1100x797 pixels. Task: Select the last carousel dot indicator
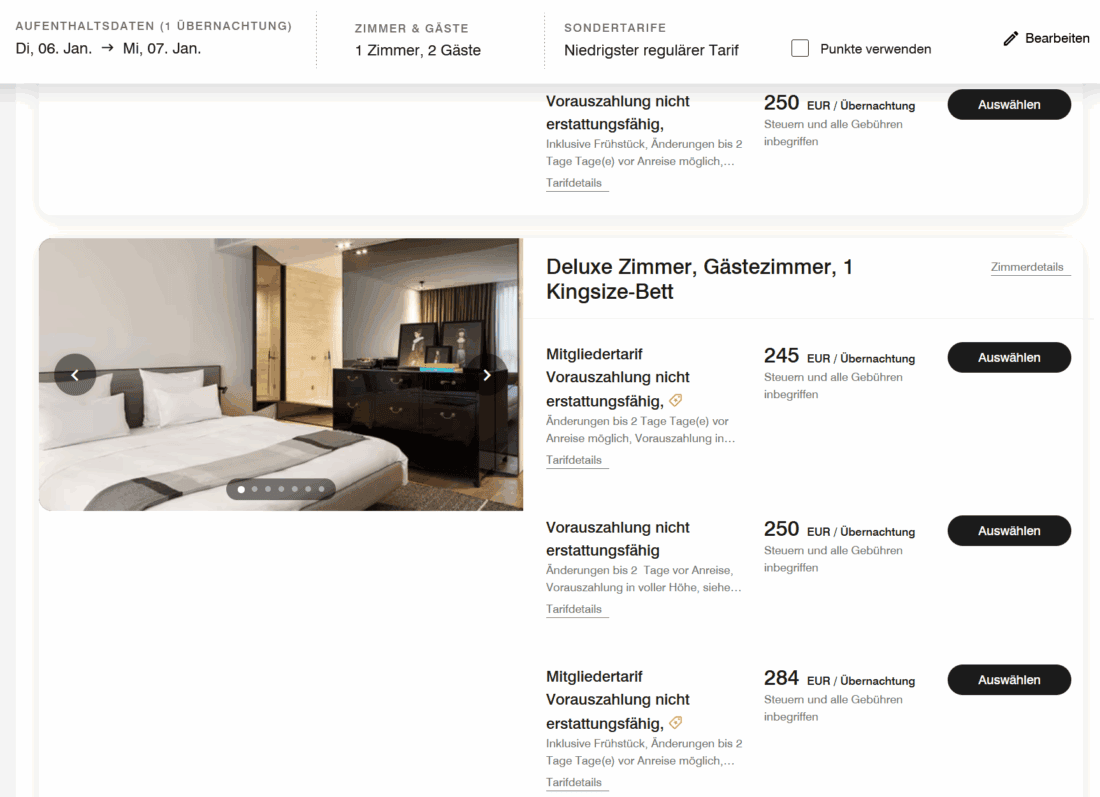click(x=322, y=489)
